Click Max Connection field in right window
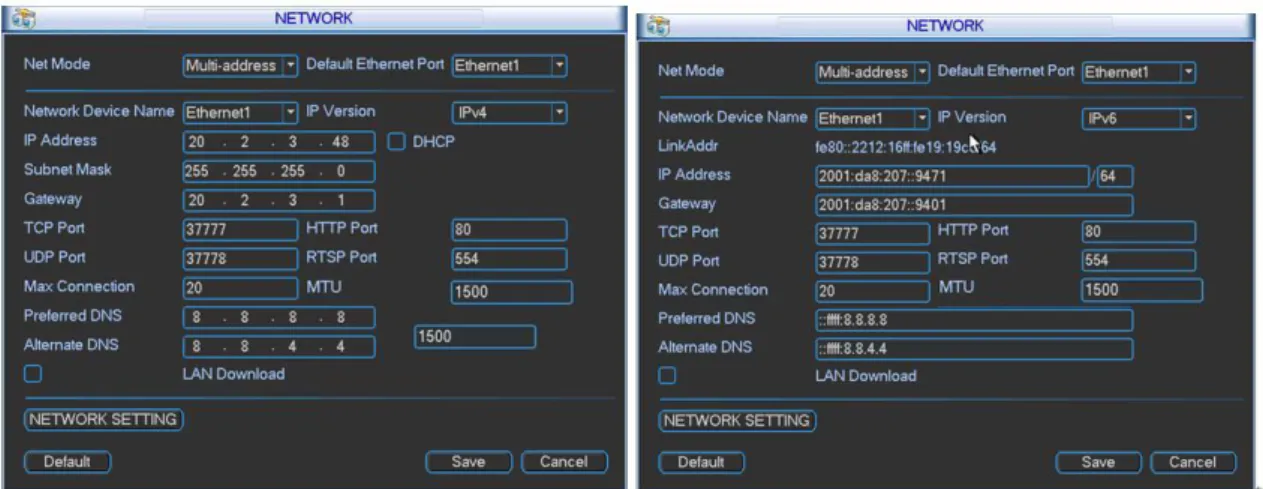 (872, 291)
